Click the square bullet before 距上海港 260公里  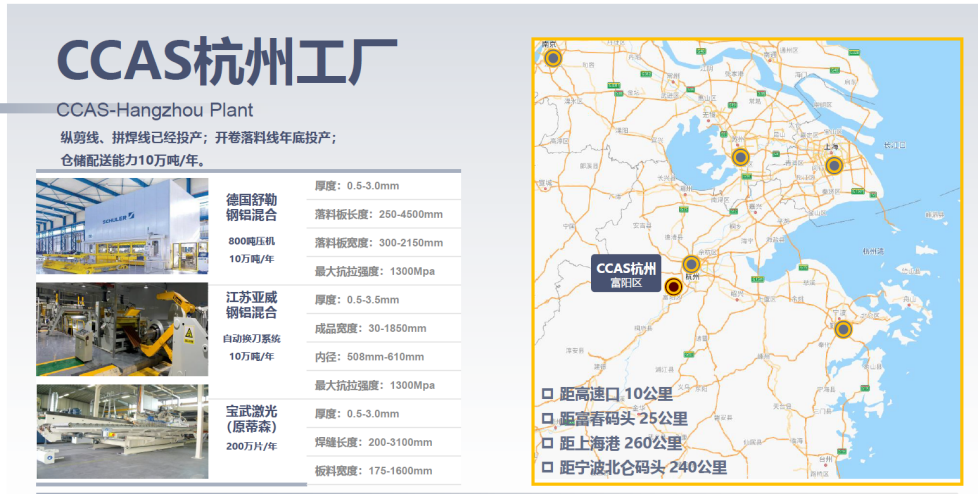[548, 443]
